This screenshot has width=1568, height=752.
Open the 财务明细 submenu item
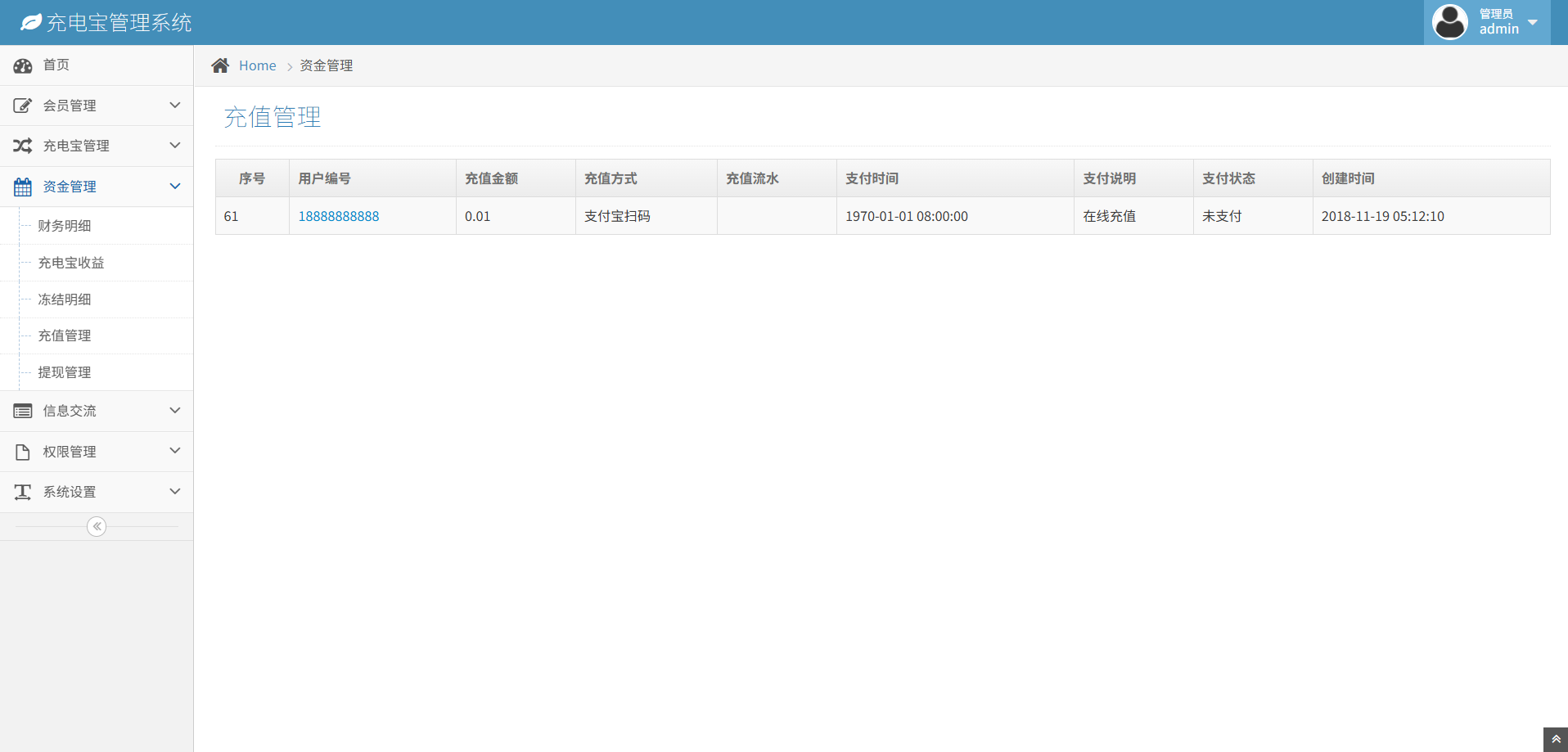[x=65, y=226]
